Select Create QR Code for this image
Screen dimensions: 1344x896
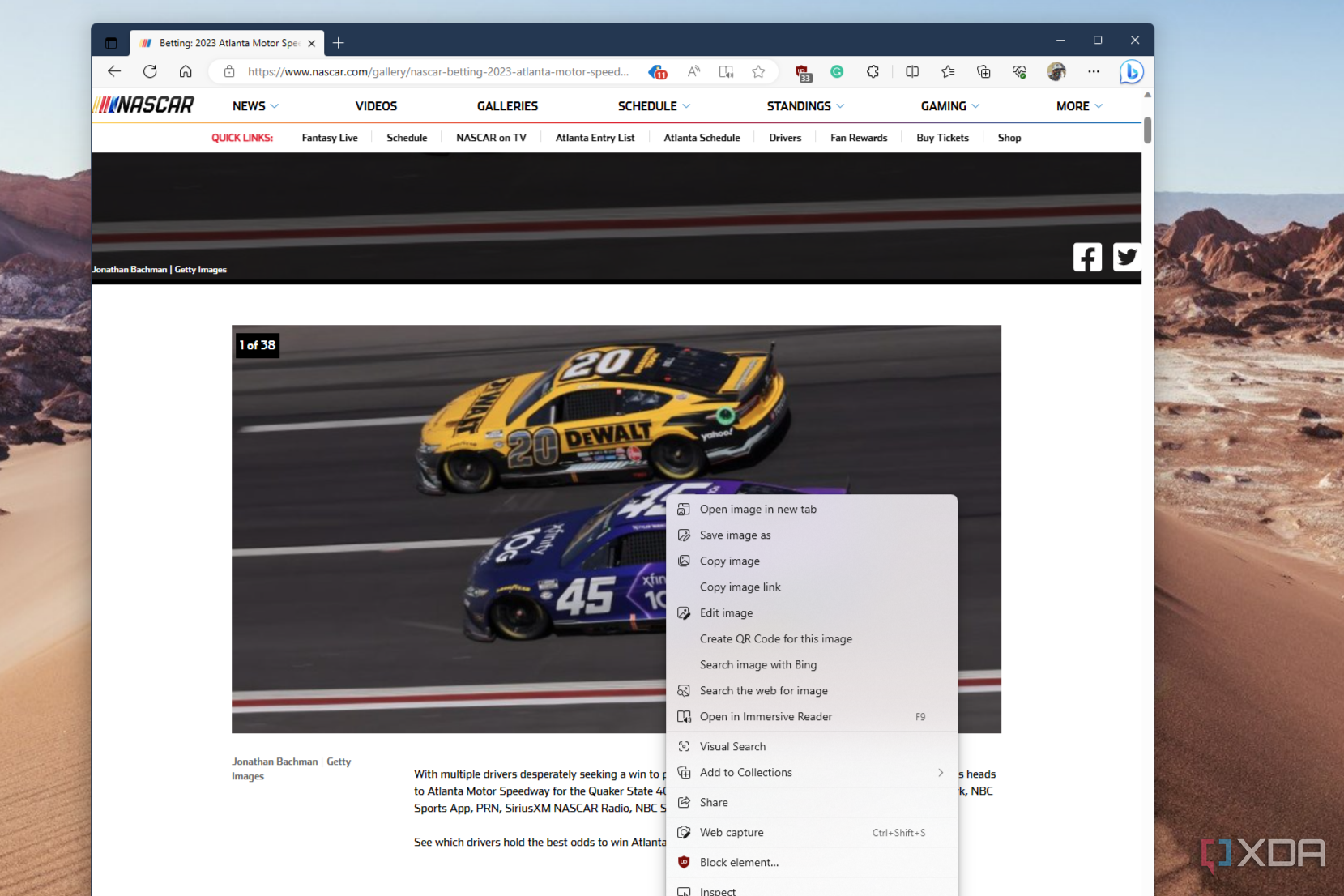[812, 639]
